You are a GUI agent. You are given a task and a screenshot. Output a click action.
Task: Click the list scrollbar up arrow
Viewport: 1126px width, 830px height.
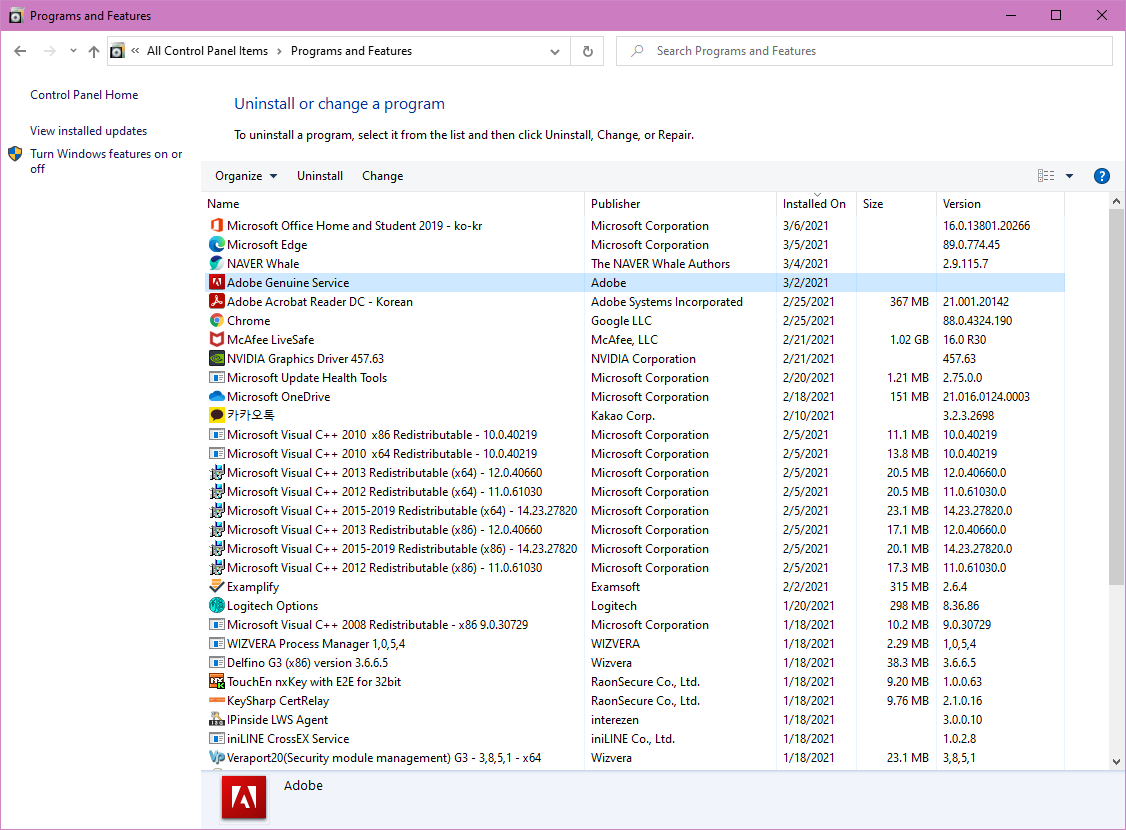[1116, 202]
